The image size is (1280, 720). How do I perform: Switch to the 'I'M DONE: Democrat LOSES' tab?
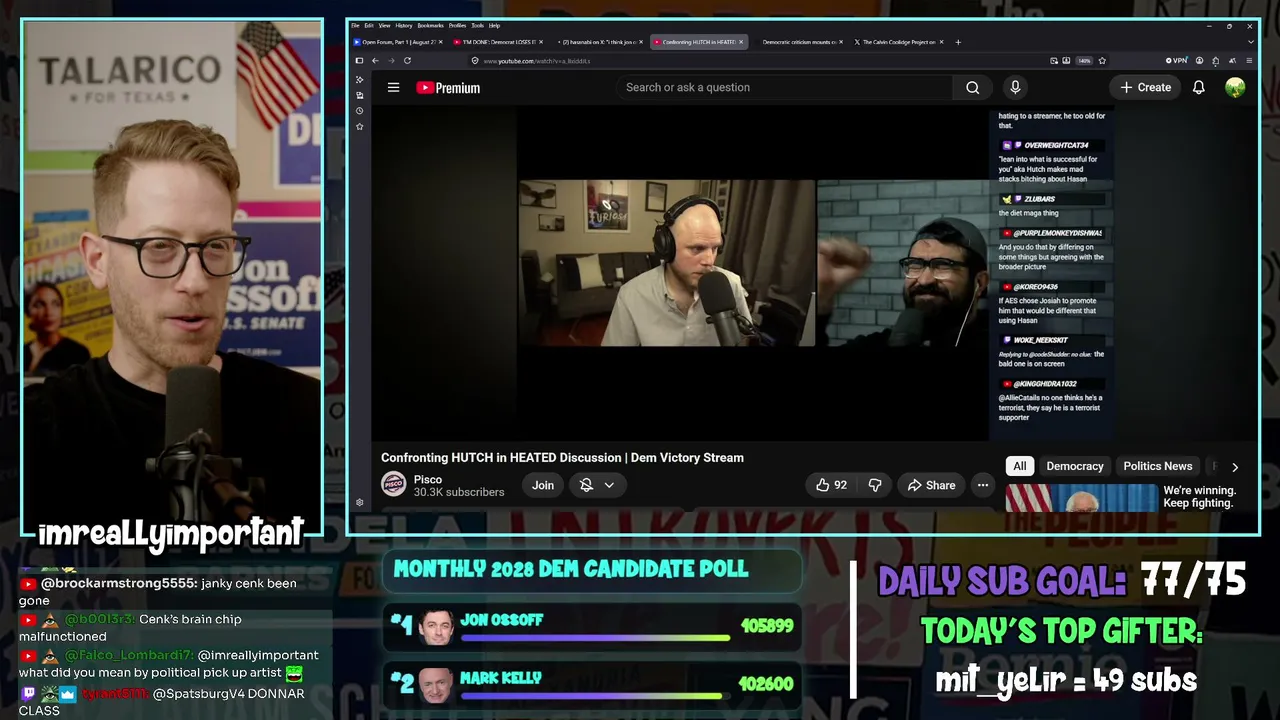coord(498,42)
